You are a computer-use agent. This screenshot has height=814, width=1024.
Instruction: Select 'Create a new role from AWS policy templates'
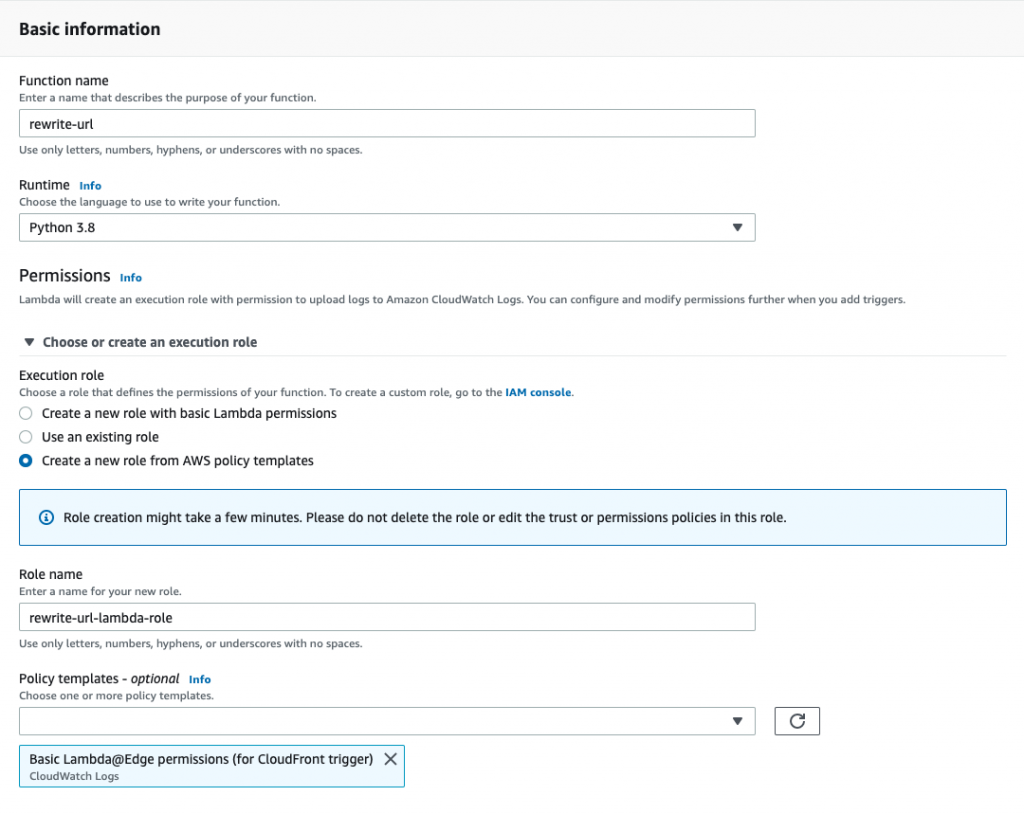point(27,461)
